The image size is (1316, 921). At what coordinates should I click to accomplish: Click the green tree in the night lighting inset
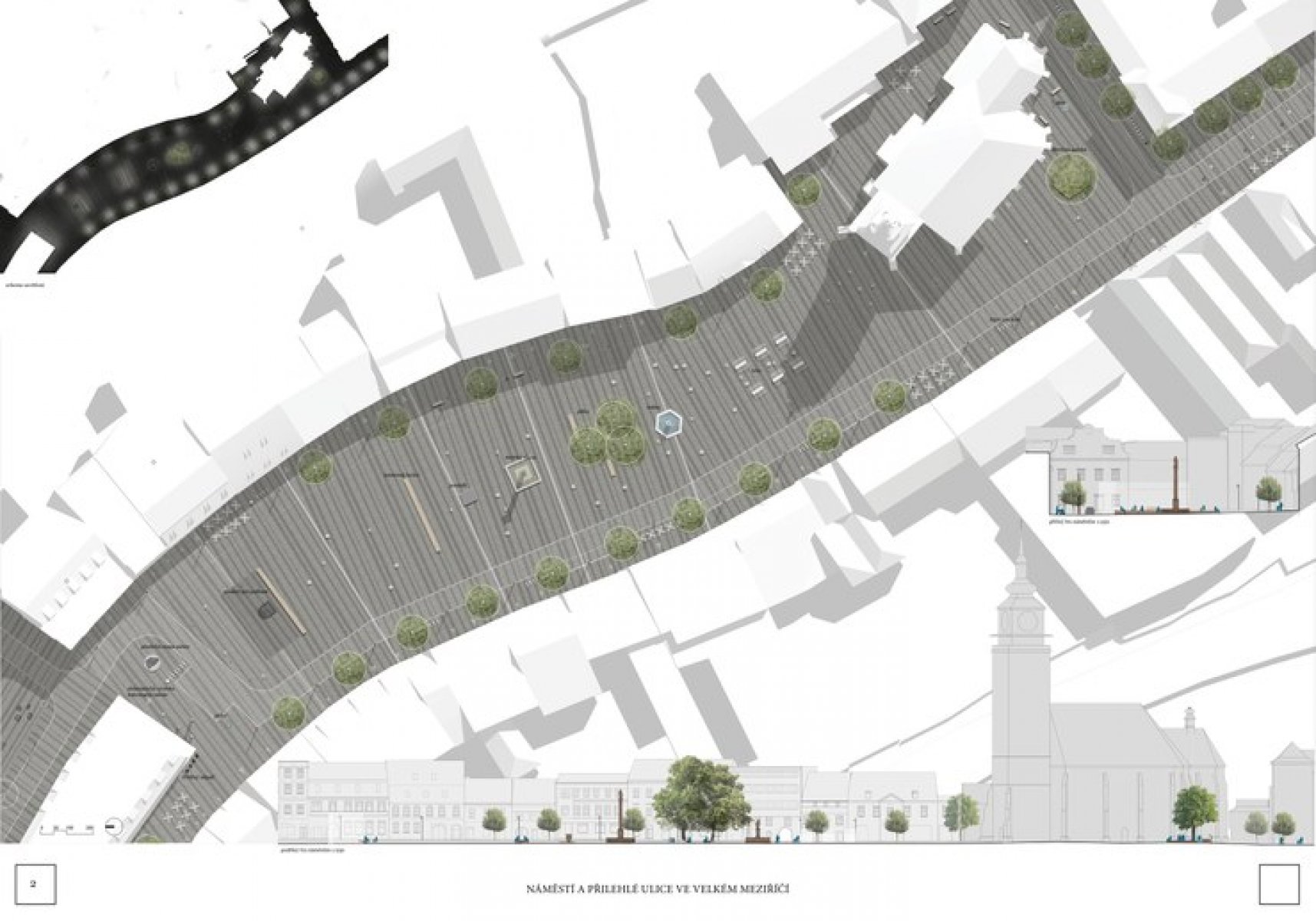coord(180,153)
